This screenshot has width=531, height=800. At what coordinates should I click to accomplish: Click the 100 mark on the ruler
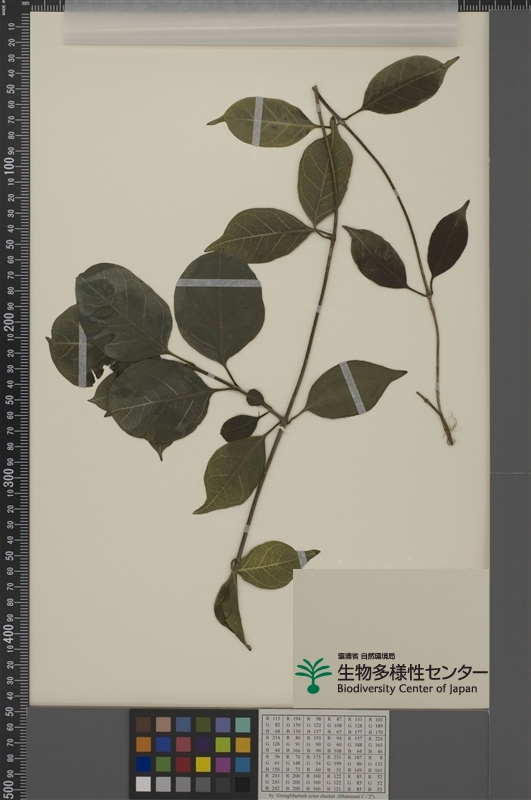tap(9, 166)
